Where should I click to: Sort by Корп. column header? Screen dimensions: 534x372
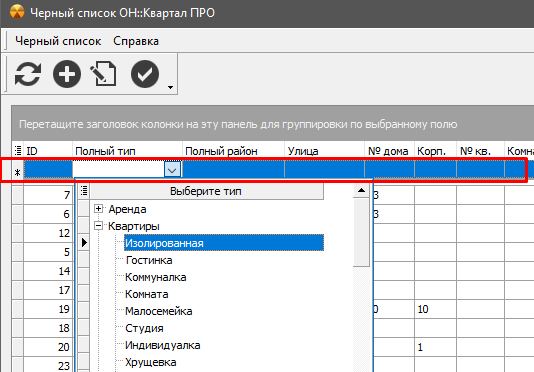tap(436, 151)
